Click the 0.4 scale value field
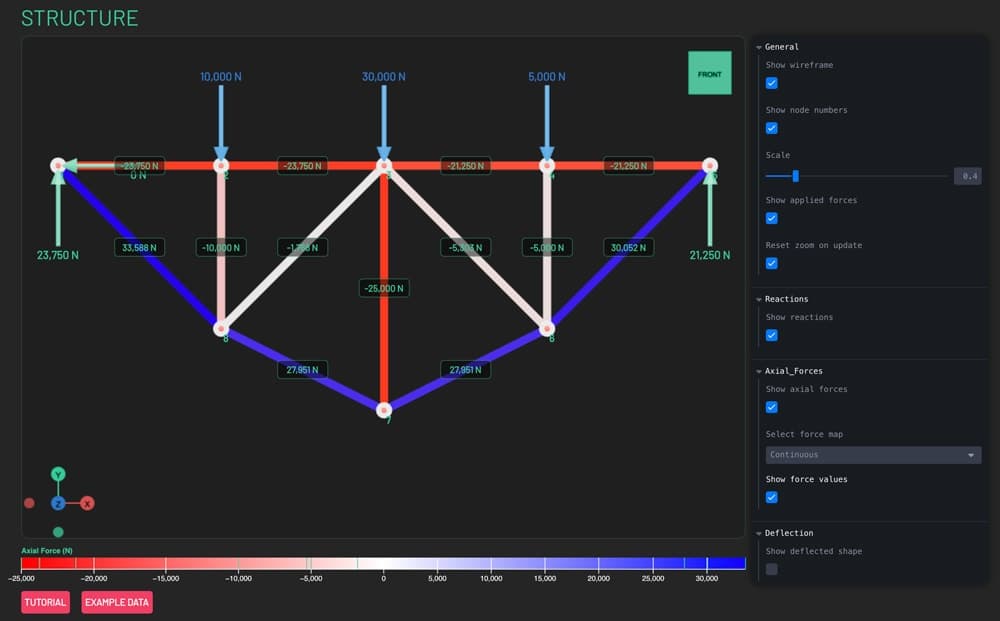1000x621 pixels. pyautogui.click(x=967, y=176)
